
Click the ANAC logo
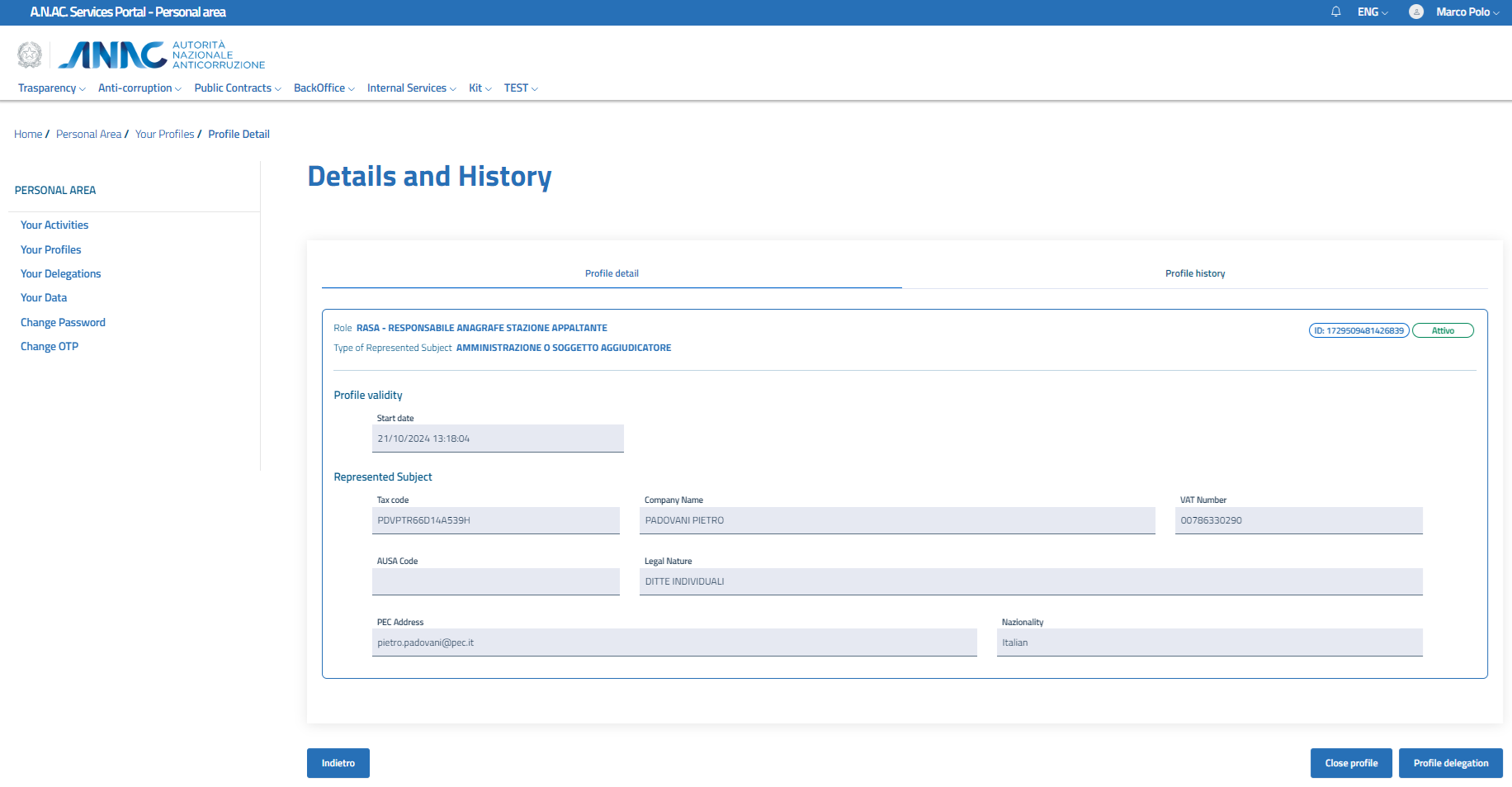click(x=162, y=55)
